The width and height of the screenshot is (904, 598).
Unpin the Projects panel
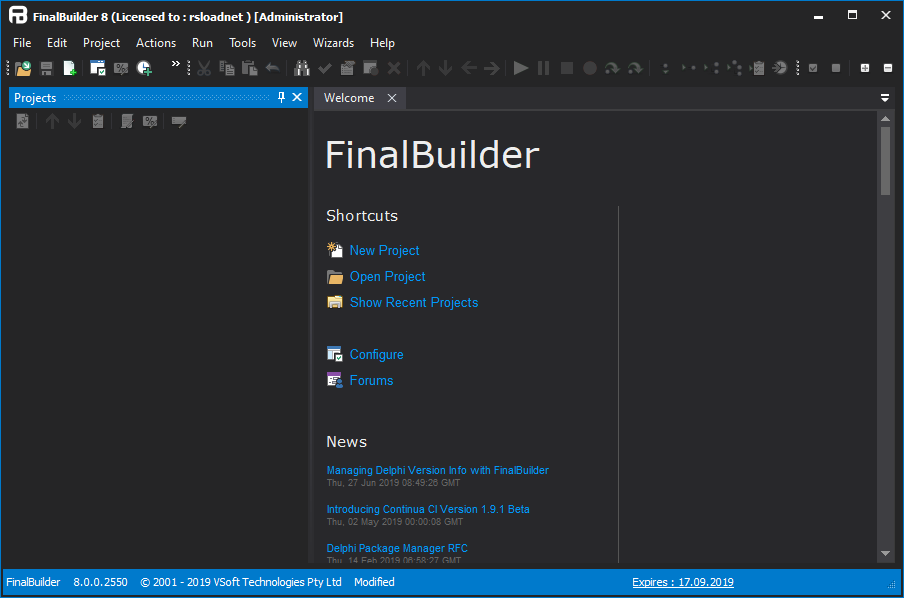coord(283,97)
